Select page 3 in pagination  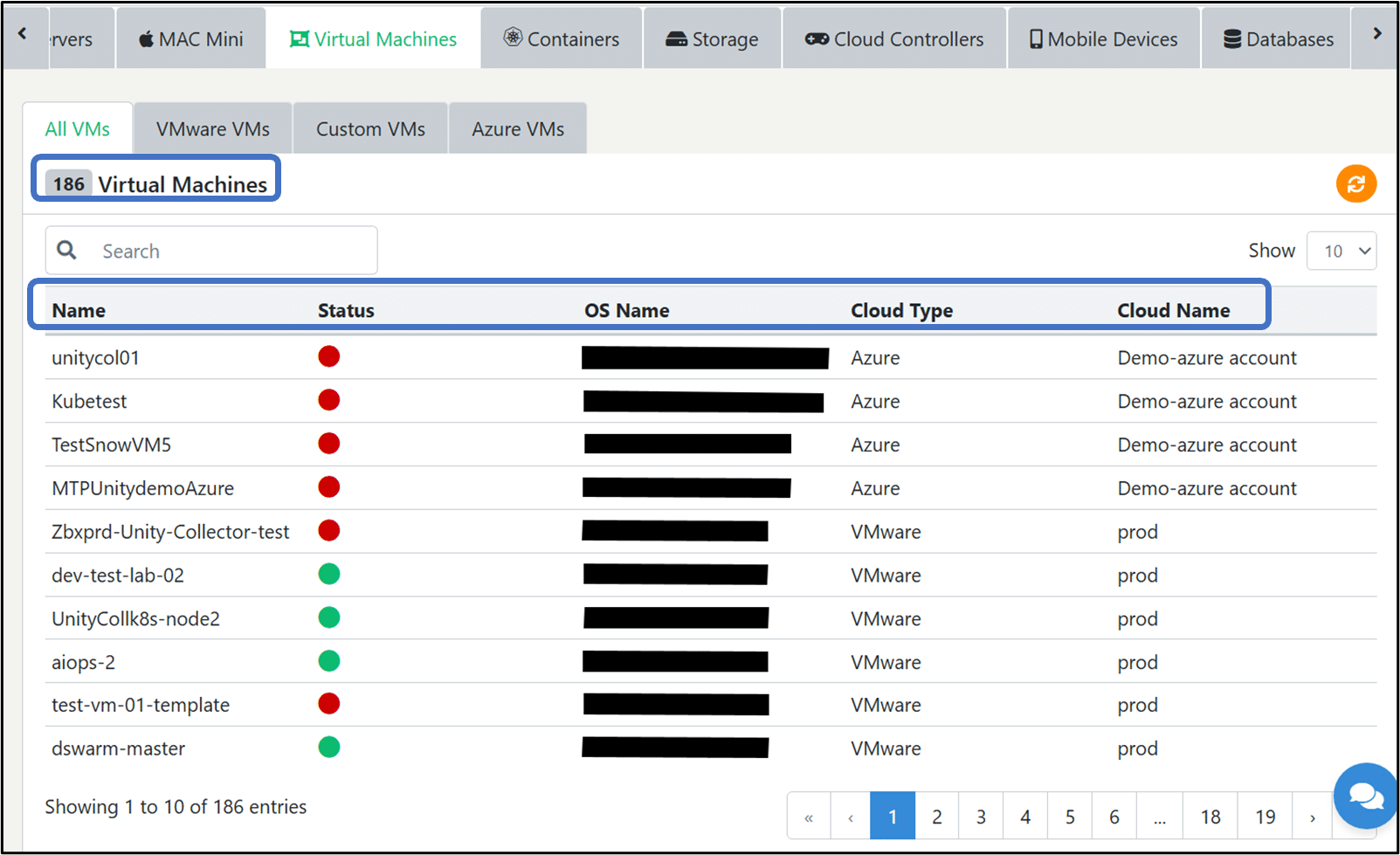981,817
